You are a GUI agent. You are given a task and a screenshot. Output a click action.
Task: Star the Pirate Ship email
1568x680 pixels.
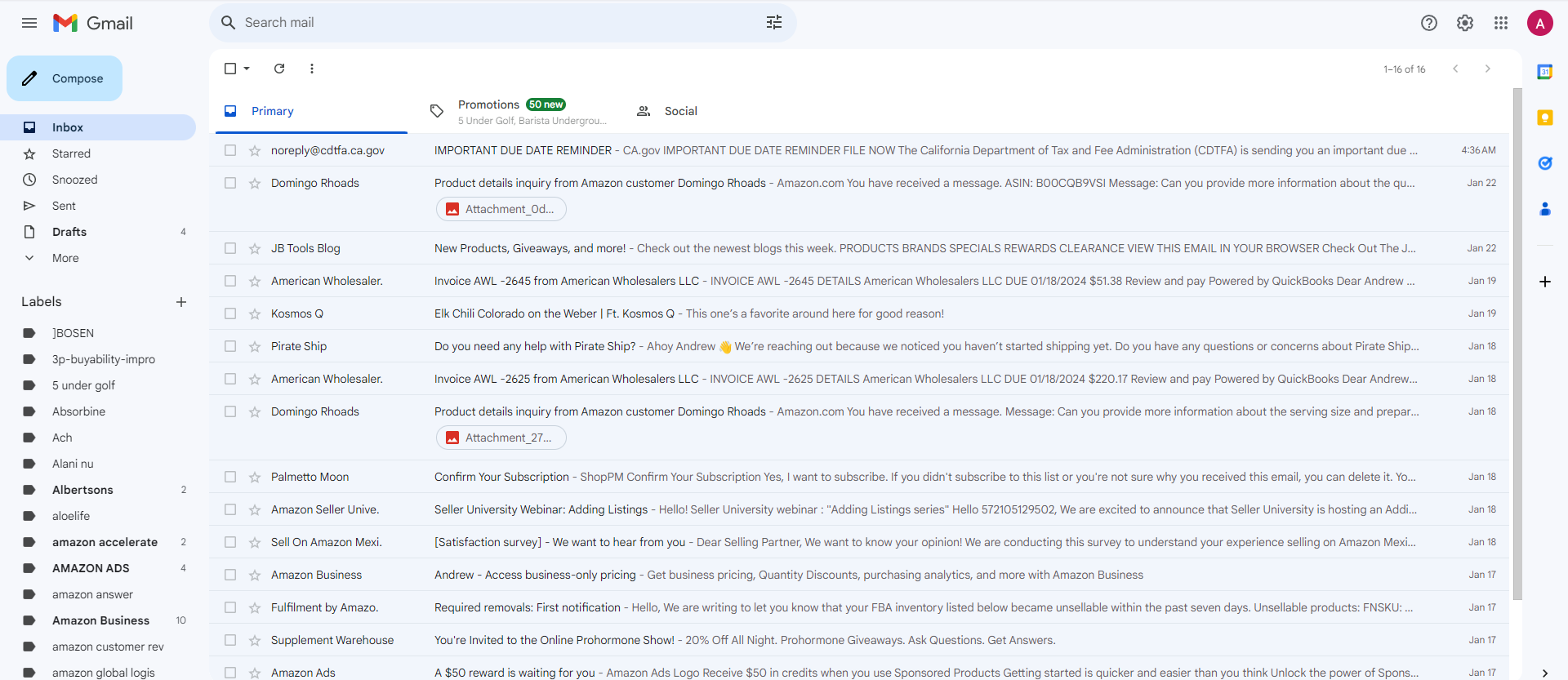[255, 346]
